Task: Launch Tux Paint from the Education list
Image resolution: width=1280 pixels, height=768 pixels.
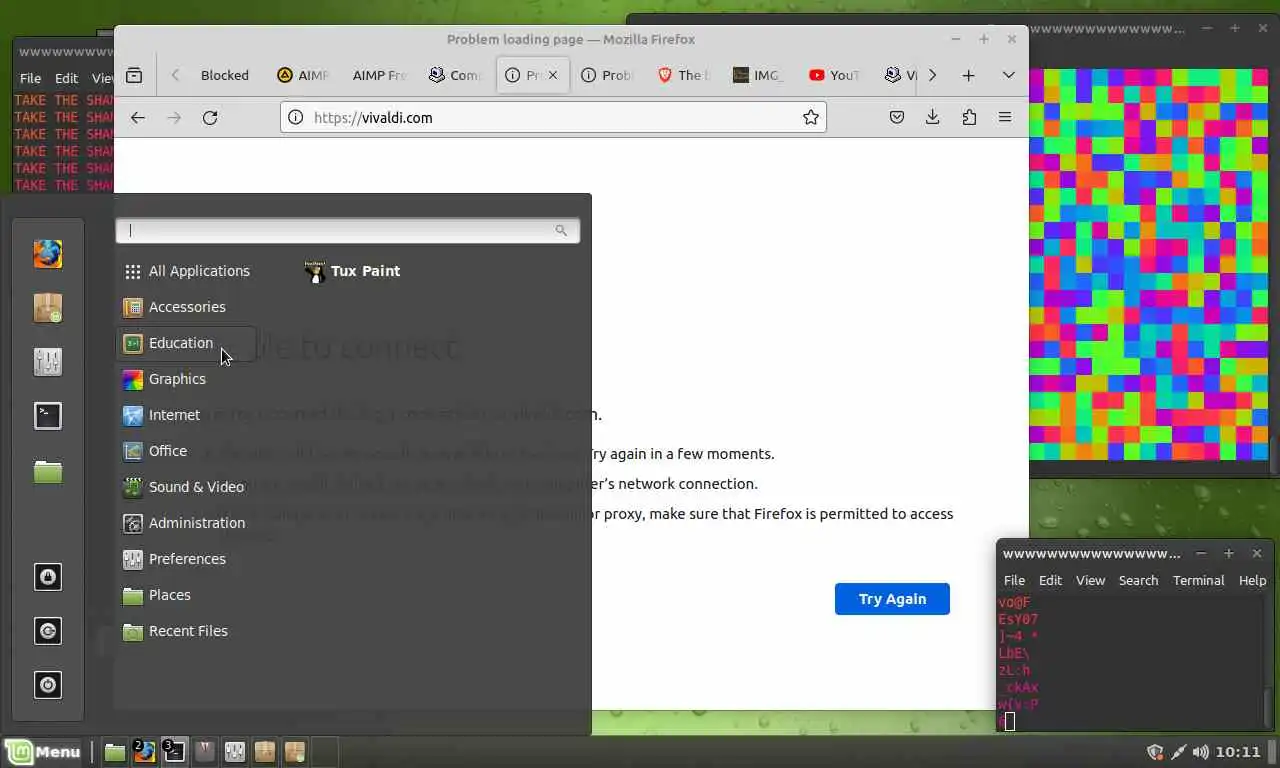Action: (x=352, y=271)
